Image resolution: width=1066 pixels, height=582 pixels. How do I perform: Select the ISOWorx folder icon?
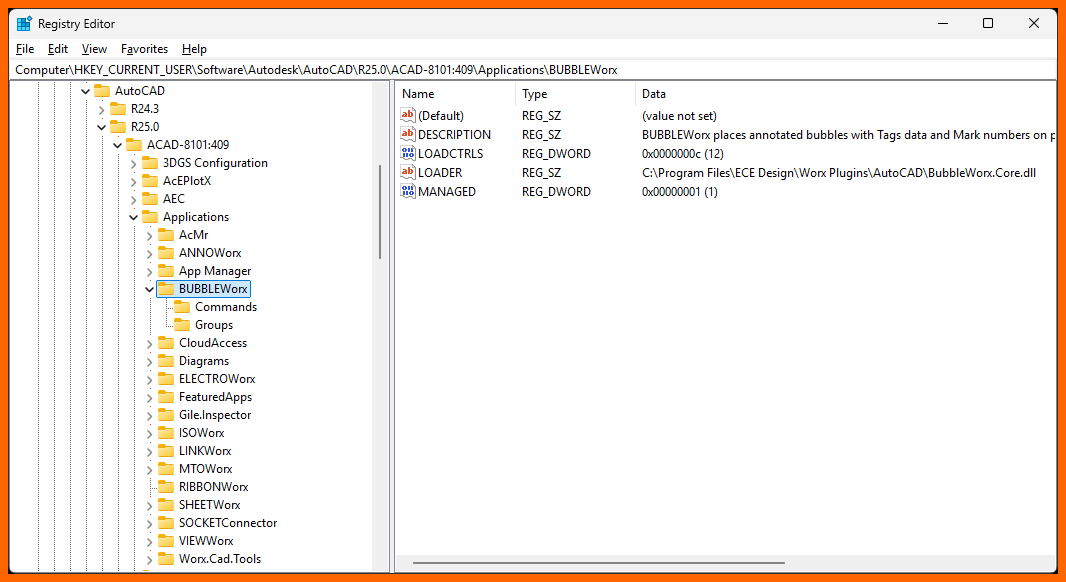click(x=166, y=433)
